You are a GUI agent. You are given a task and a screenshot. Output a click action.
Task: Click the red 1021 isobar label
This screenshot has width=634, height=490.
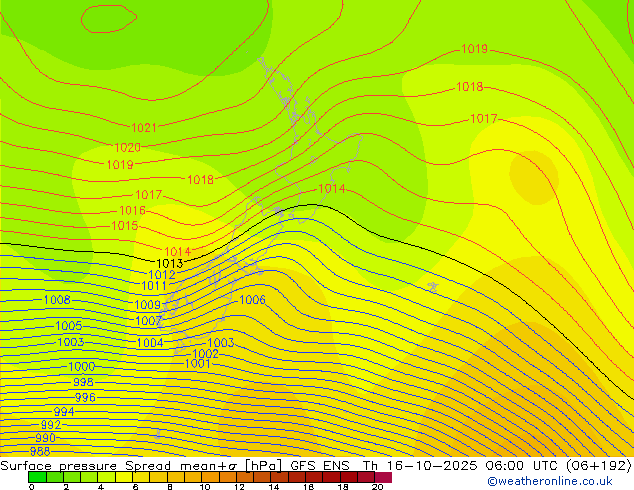pyautogui.click(x=144, y=128)
